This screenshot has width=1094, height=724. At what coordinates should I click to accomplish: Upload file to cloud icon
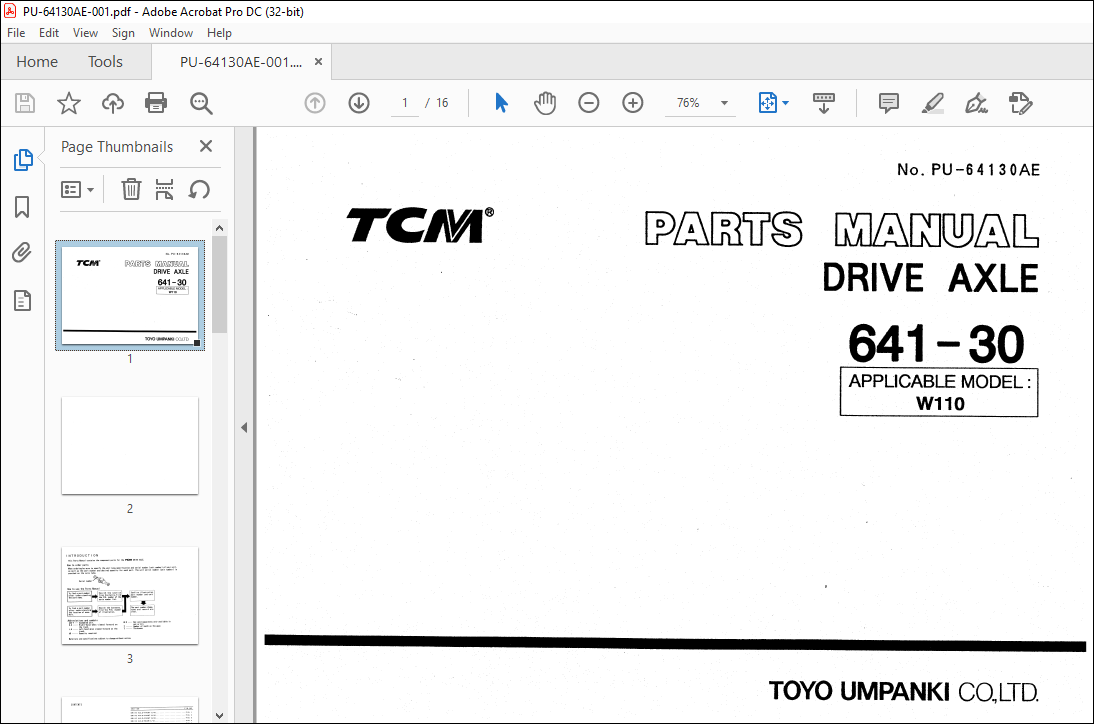pyautogui.click(x=112, y=103)
